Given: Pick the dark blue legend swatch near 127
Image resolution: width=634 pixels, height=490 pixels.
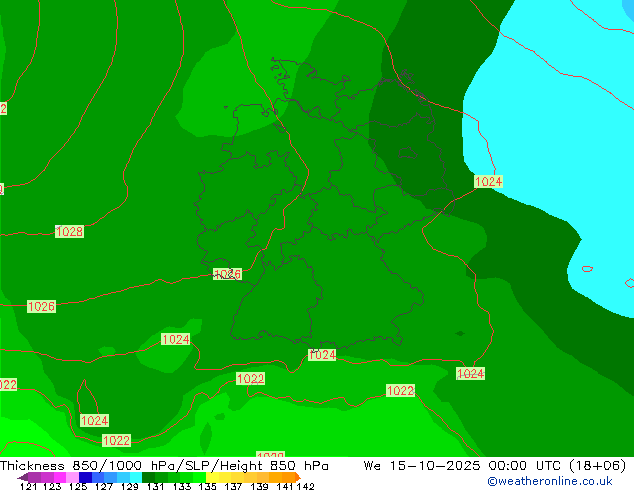Looking at the screenshot, I should point(88,477).
